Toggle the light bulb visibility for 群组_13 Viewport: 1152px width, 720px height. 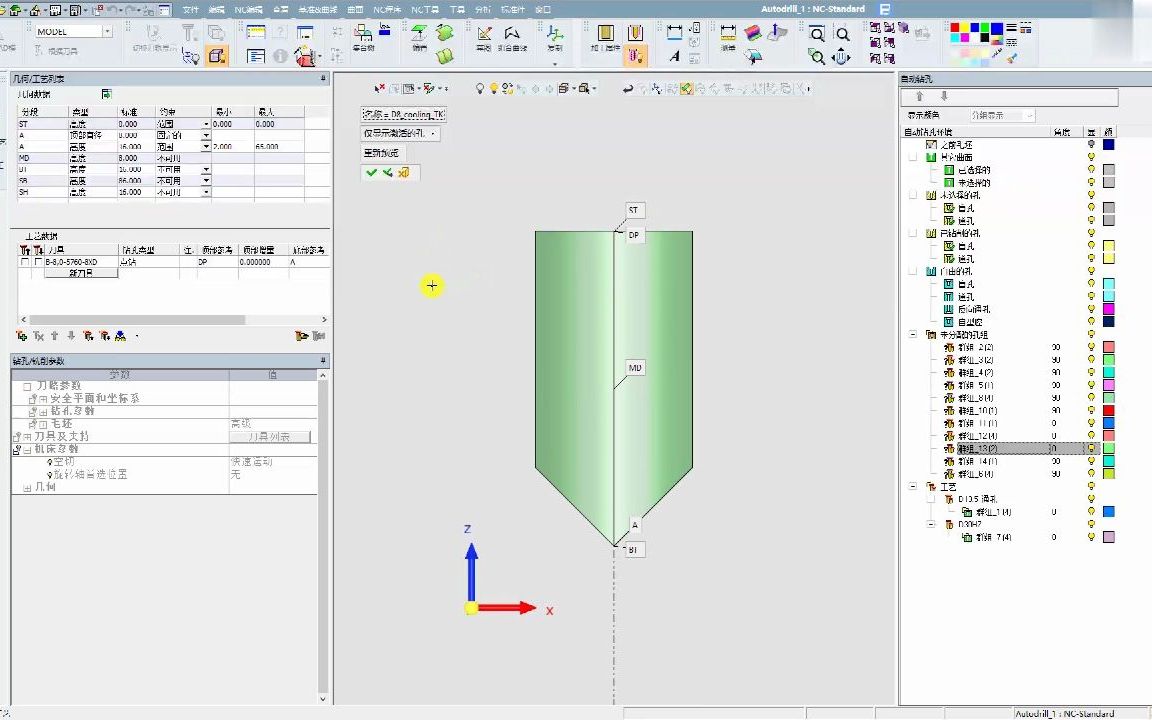click(1091, 449)
